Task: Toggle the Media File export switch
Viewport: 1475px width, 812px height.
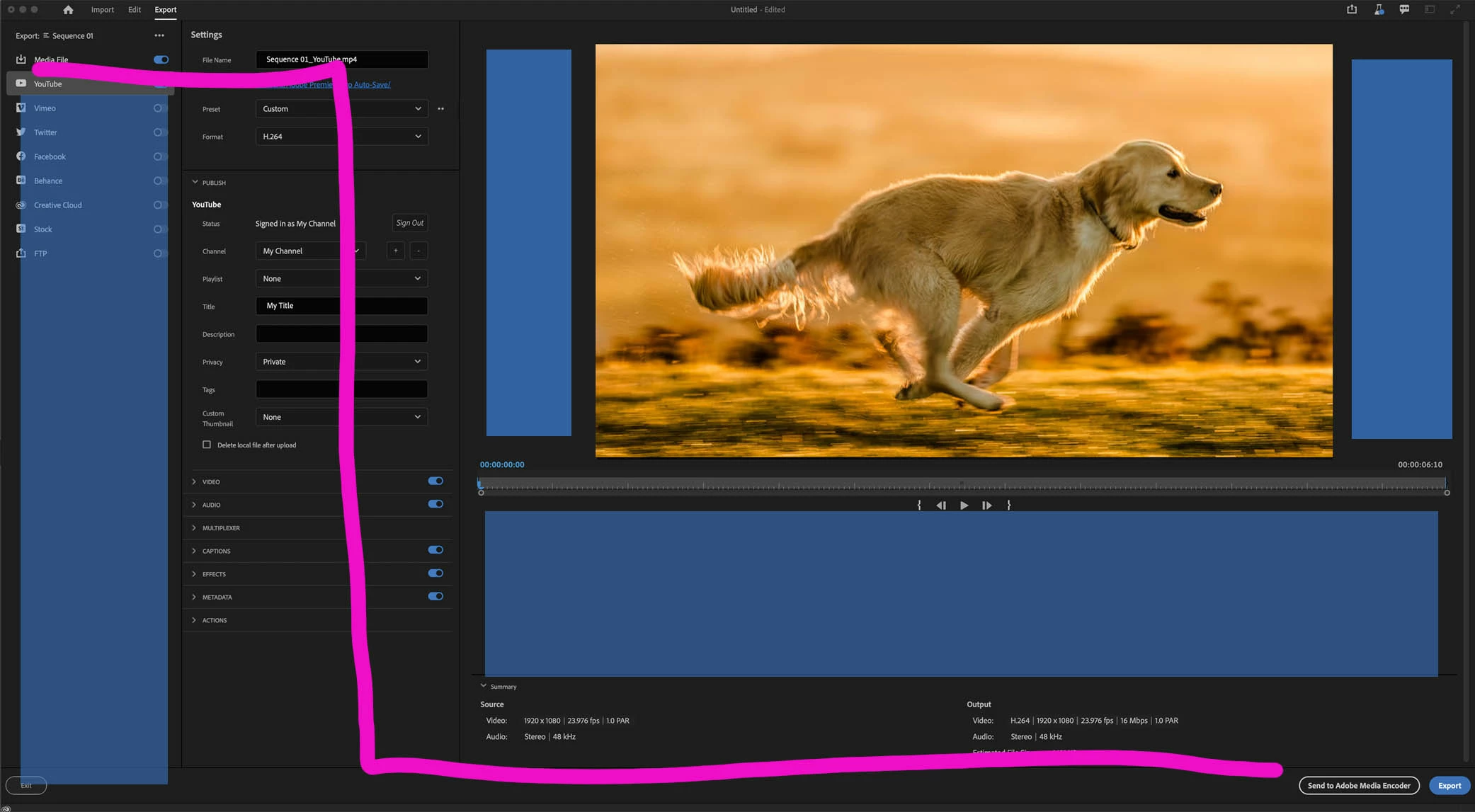Action: point(161,59)
